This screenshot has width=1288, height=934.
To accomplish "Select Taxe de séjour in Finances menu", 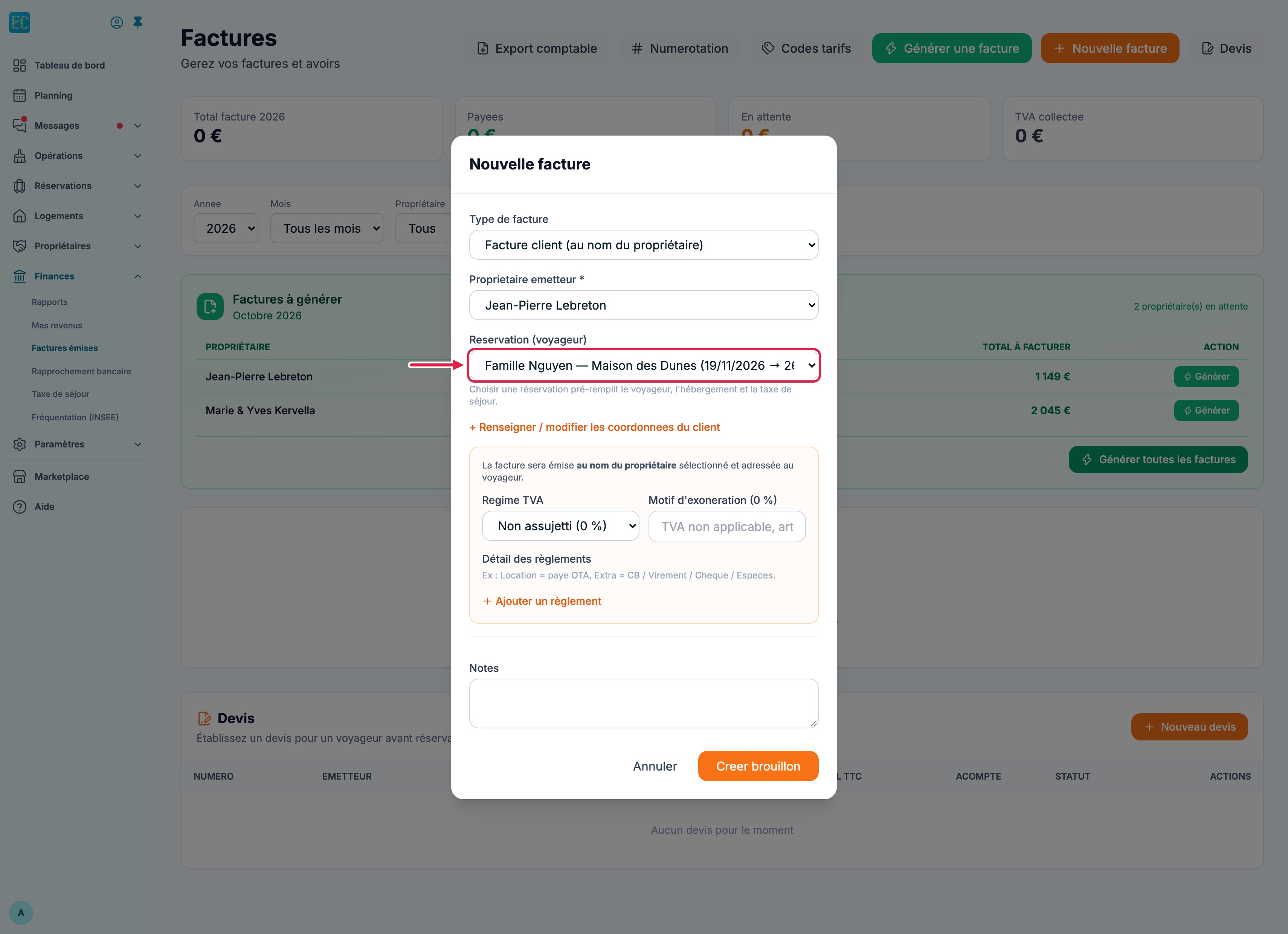I will coord(60,394).
